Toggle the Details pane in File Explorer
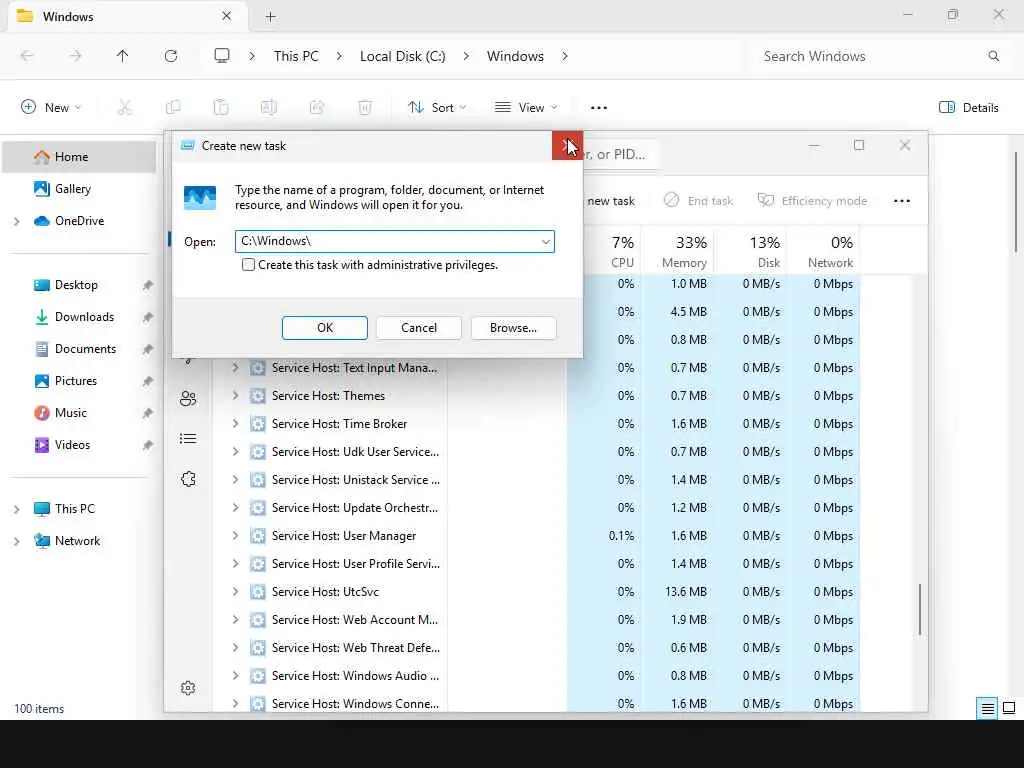The image size is (1024, 768). pos(968,108)
